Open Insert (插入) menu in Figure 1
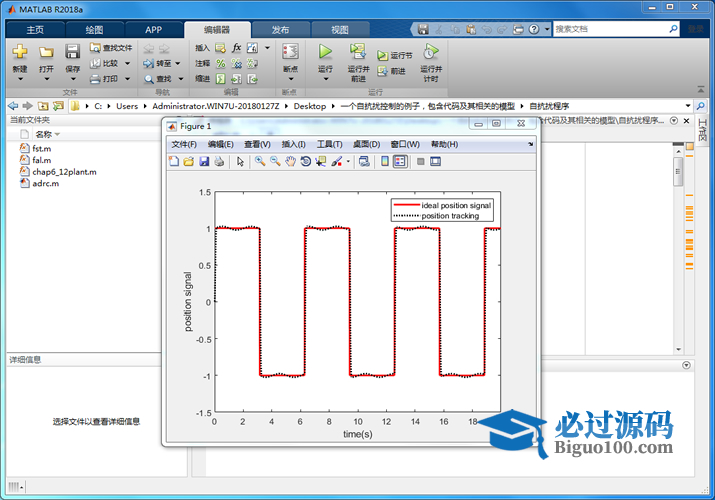The image size is (715, 500). [x=294, y=144]
